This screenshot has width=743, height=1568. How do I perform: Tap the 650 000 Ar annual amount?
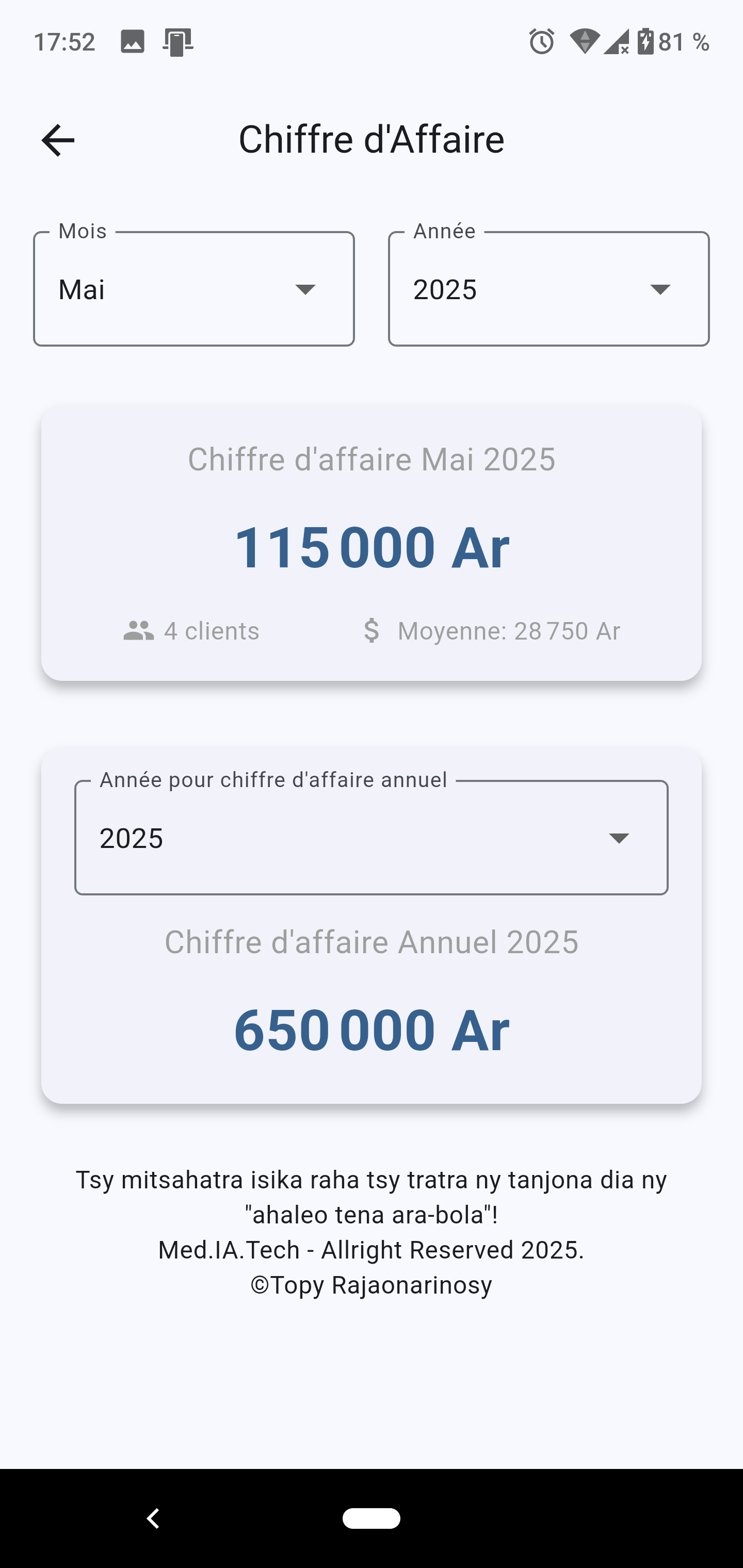372,1030
